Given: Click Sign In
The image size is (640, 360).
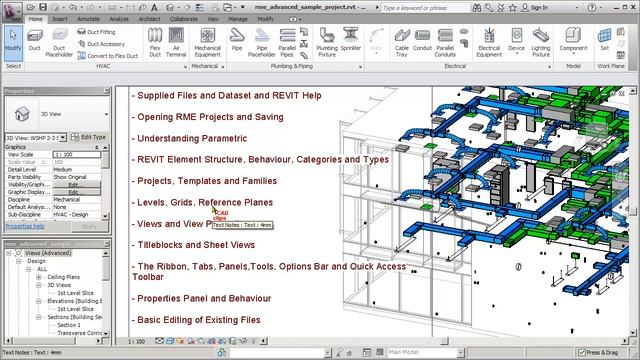Looking at the screenshot, I should click(x=535, y=7).
